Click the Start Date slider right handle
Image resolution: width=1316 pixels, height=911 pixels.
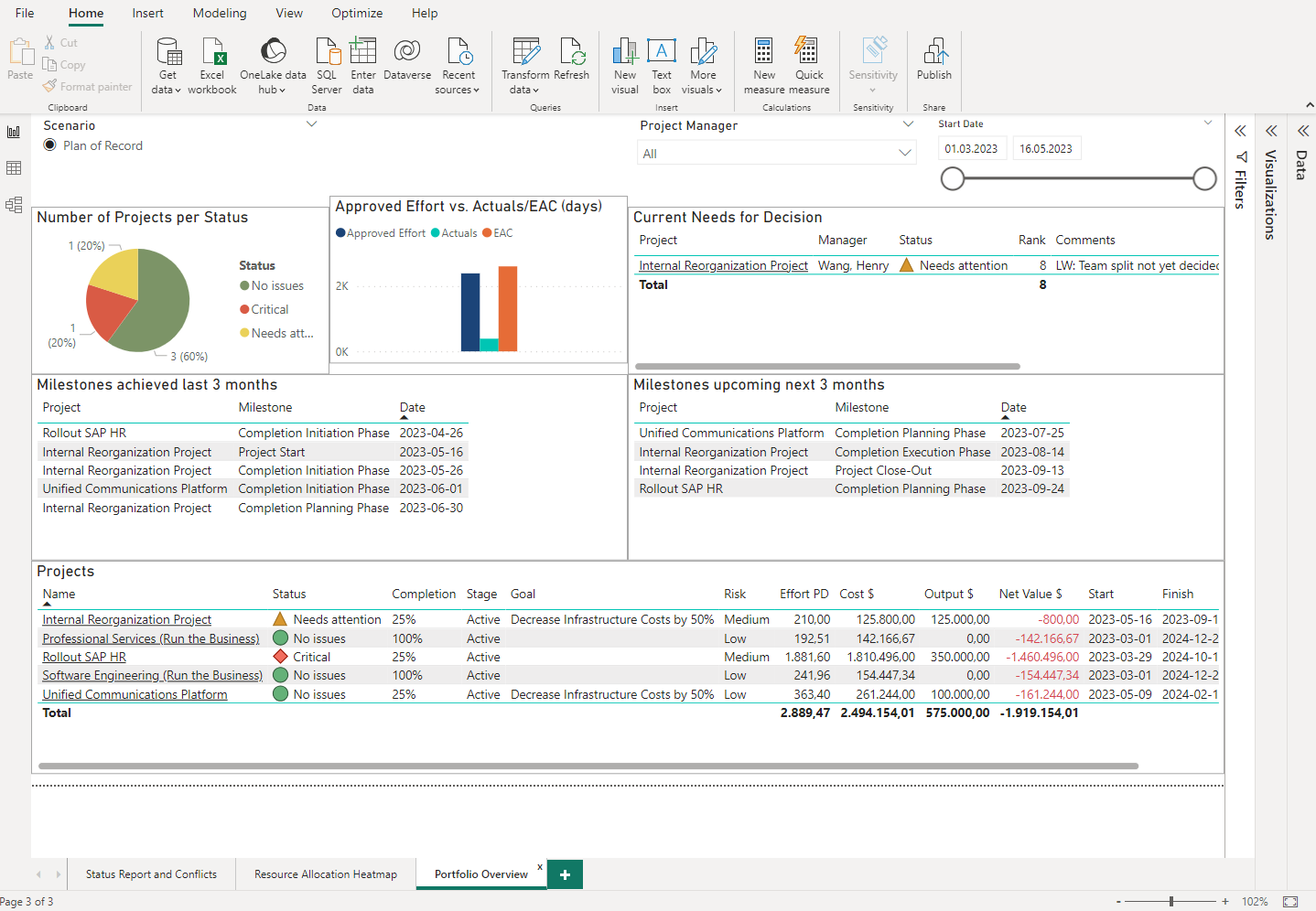(x=1205, y=178)
